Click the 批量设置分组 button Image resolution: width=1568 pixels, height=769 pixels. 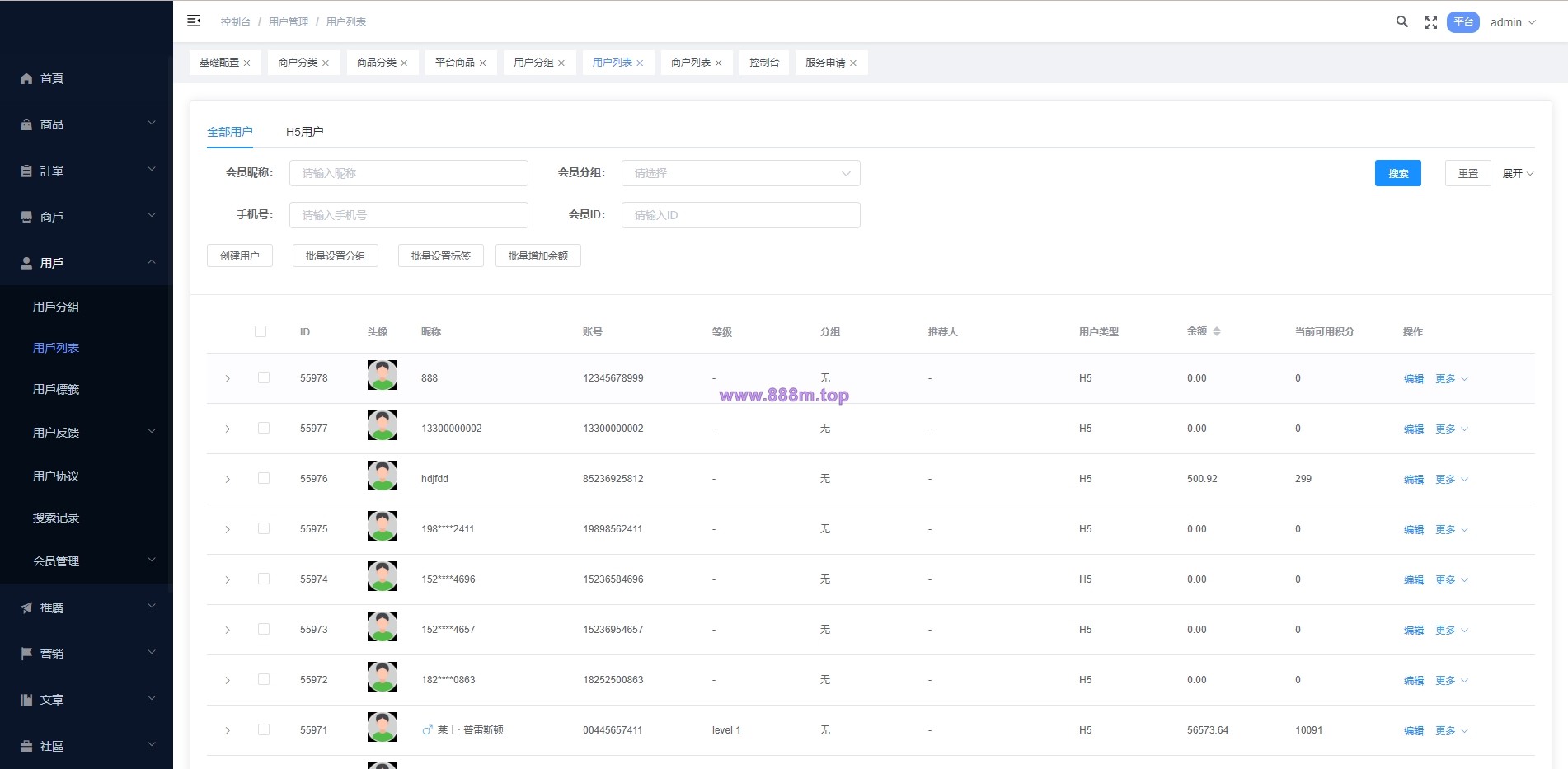(336, 256)
